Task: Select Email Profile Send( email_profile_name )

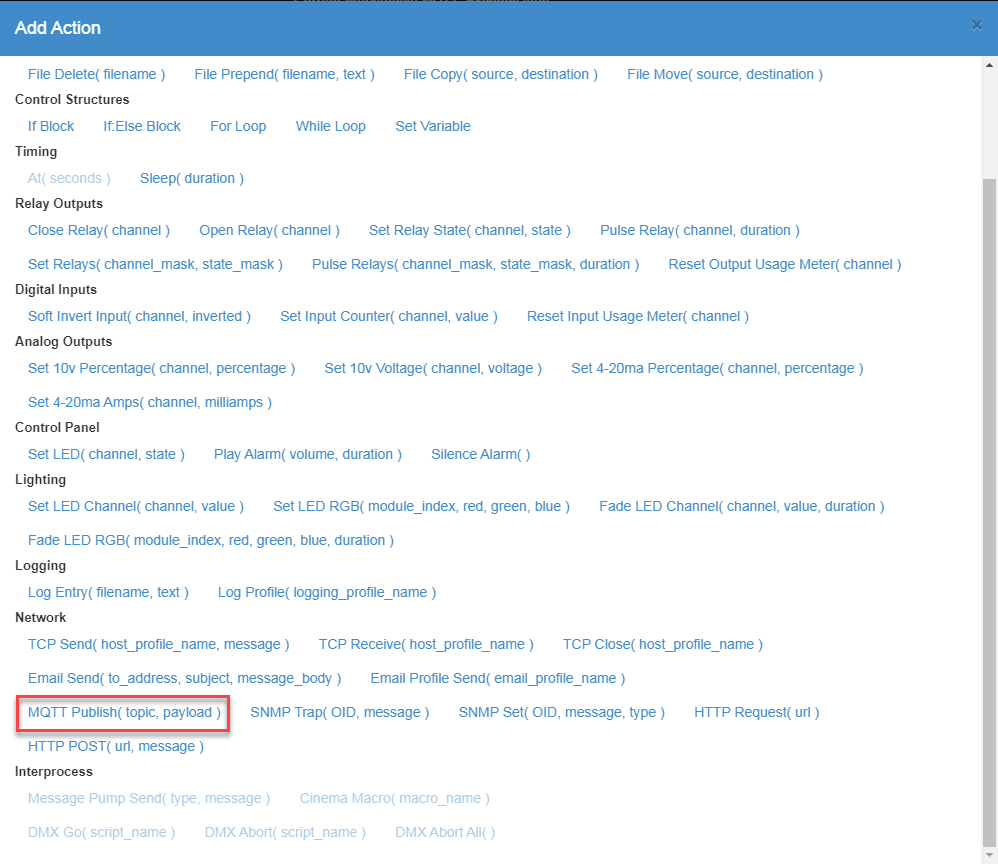Action: click(x=498, y=678)
